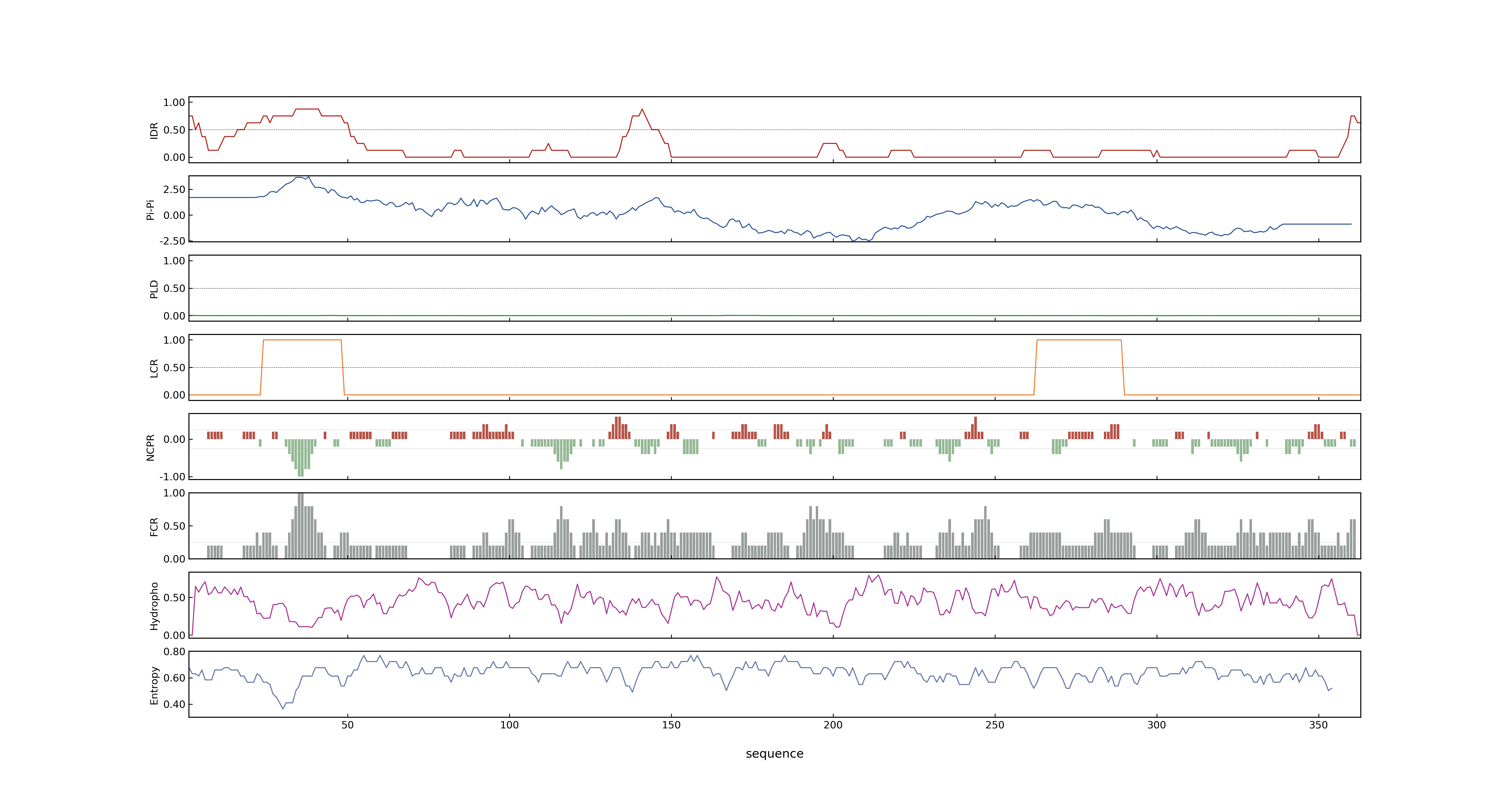Image resolution: width=1512 pixels, height=806 pixels.
Task: Click the -2.50 tick of Pi-Pi panel
Action: 172,241
